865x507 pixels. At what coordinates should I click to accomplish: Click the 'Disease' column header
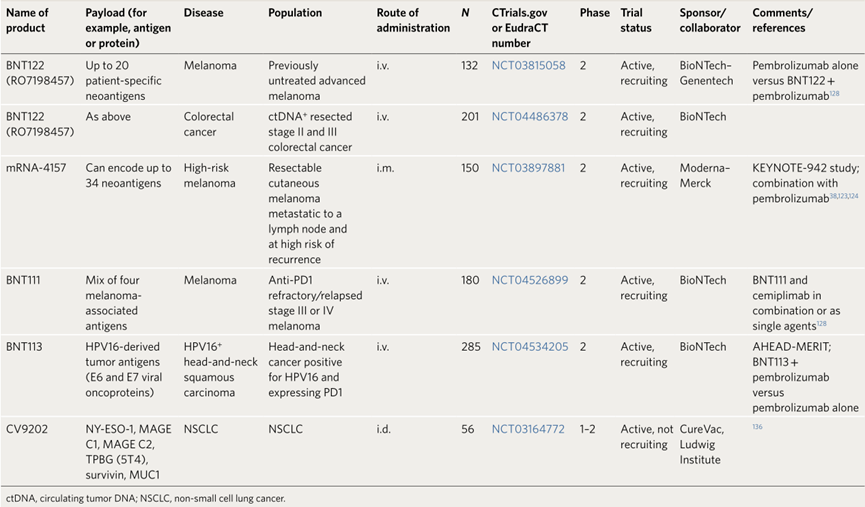pos(204,13)
